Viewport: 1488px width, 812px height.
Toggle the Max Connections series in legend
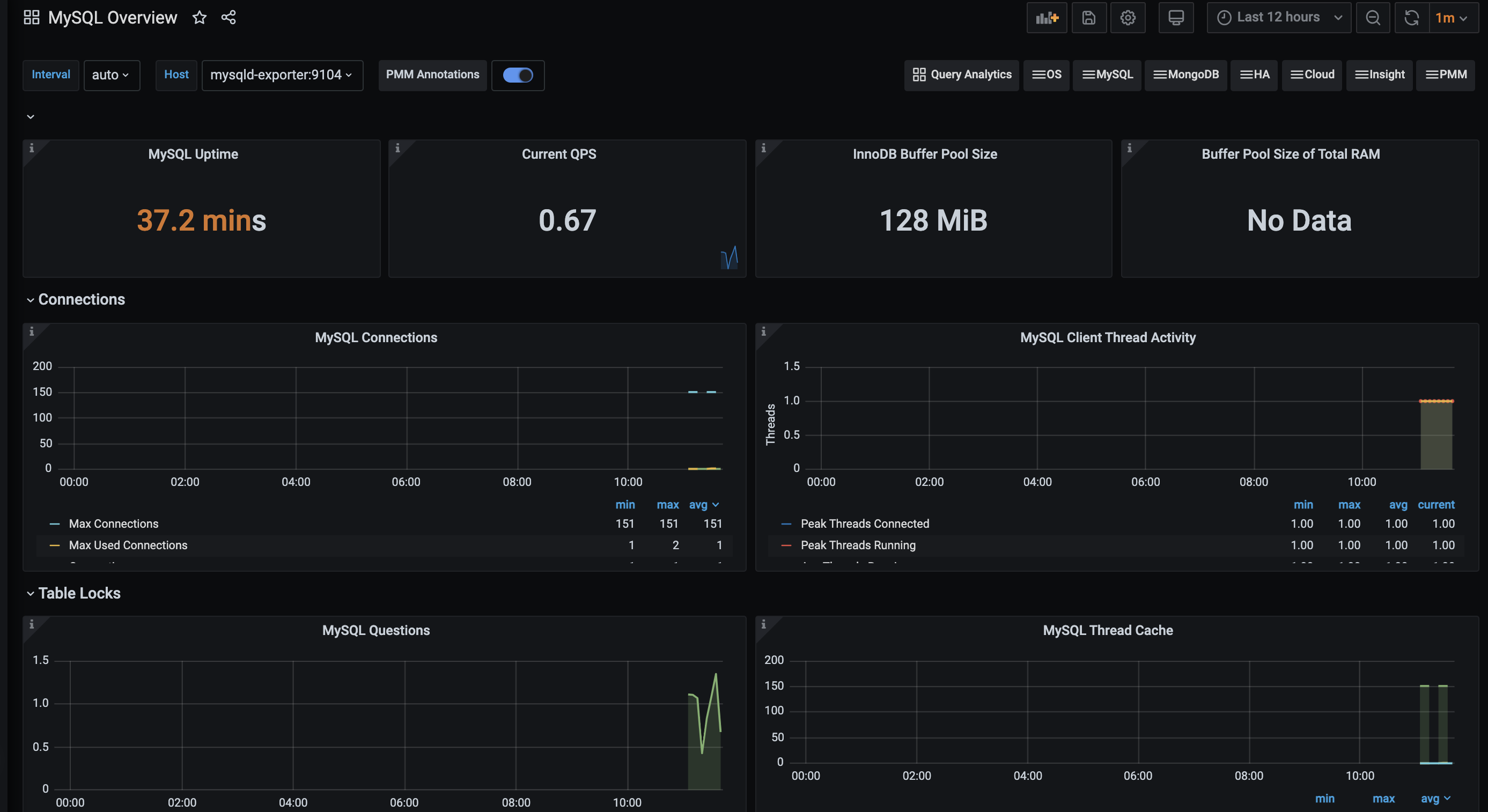point(113,524)
